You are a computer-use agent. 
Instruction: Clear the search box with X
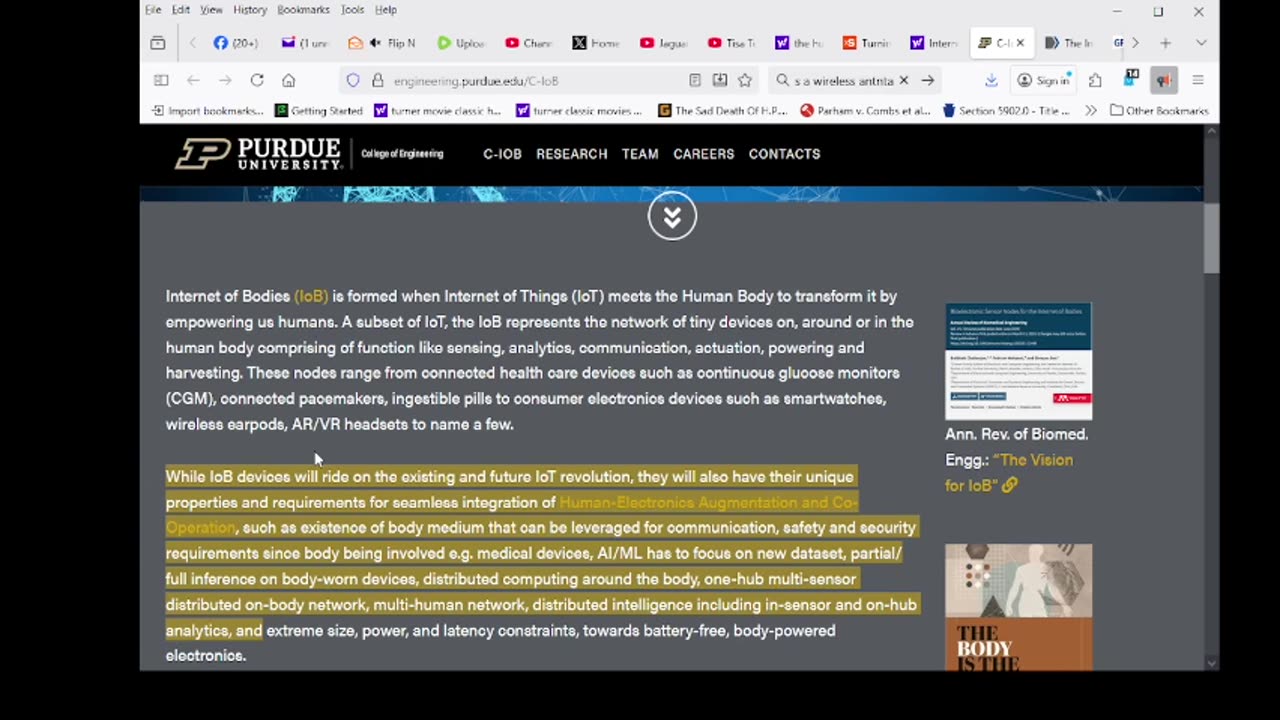(x=904, y=80)
